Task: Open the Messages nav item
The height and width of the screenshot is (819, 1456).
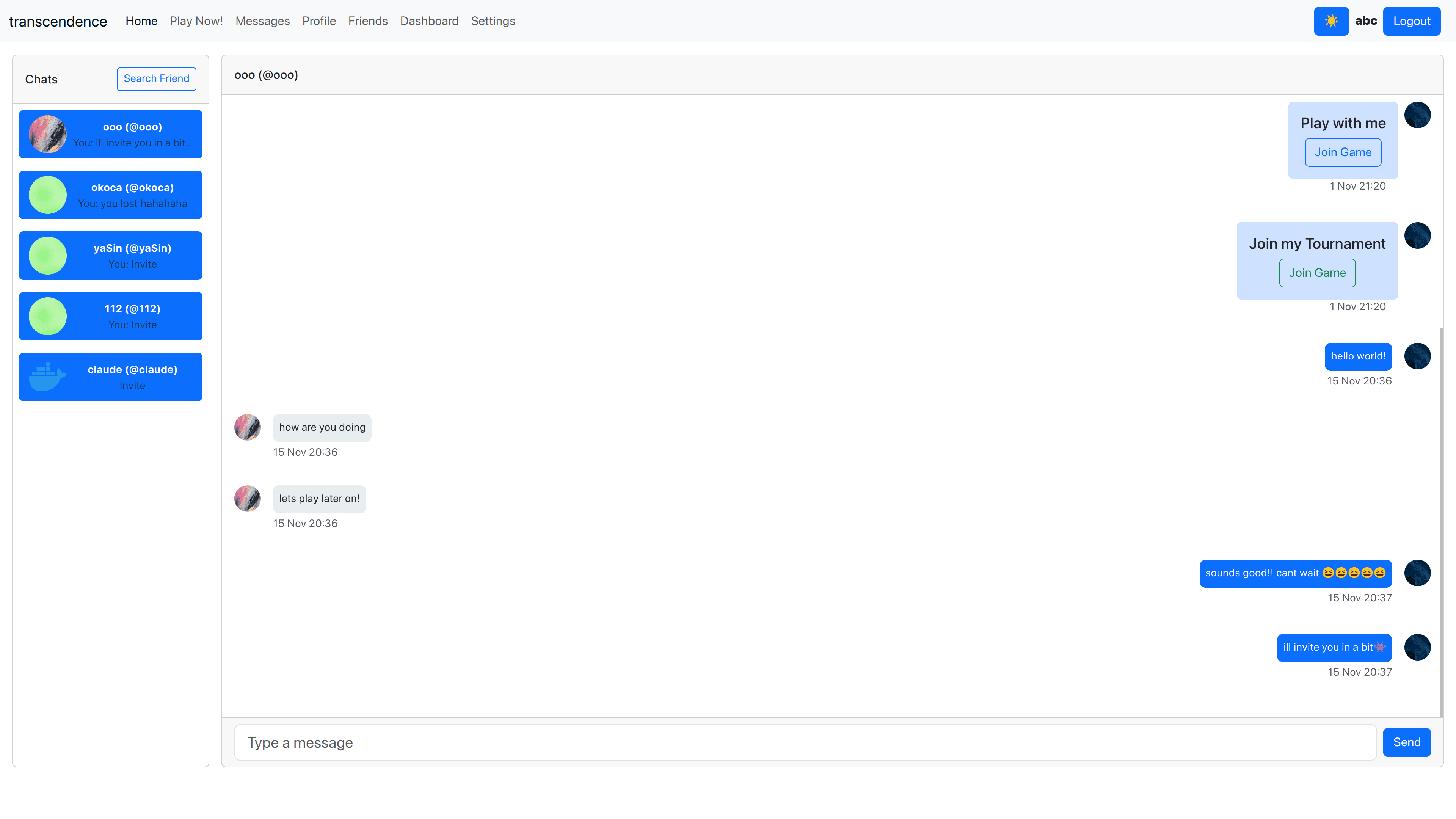Action: click(x=262, y=21)
